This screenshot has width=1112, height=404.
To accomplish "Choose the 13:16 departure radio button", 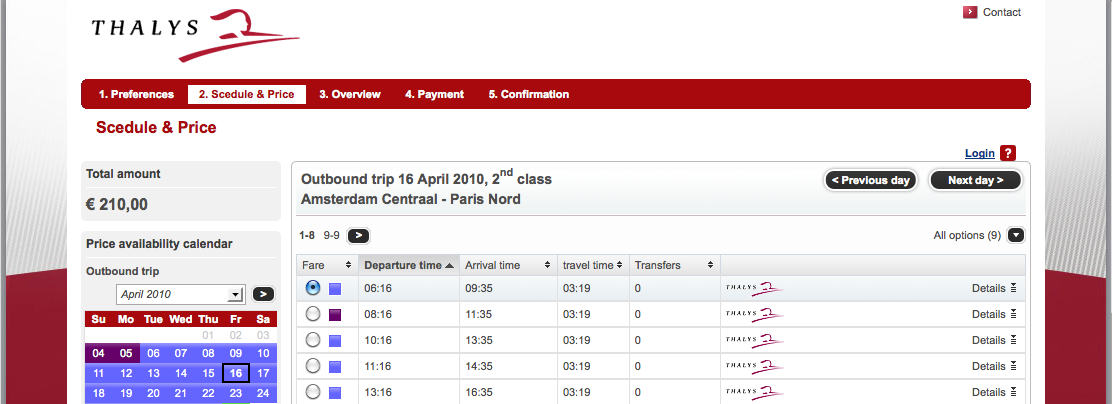I will tap(313, 391).
